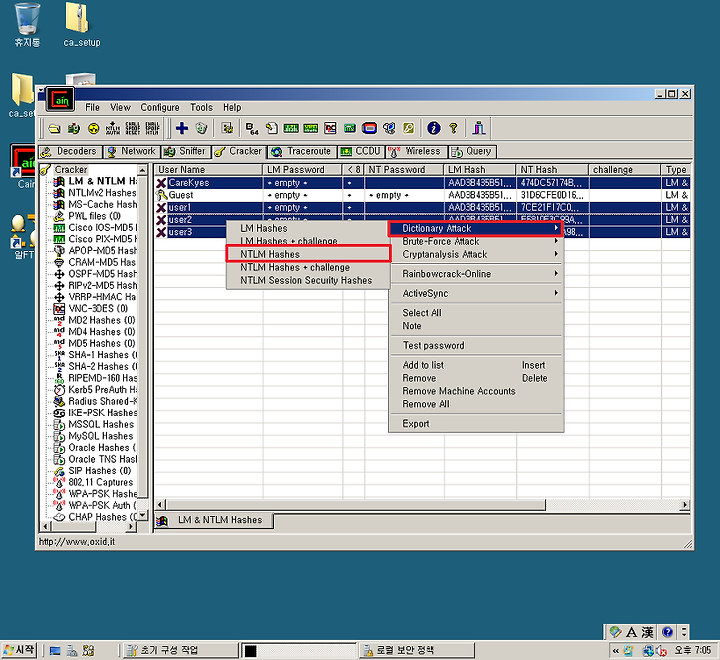
Task: Switch to the Traceroute tab
Action: pyautogui.click(x=302, y=151)
